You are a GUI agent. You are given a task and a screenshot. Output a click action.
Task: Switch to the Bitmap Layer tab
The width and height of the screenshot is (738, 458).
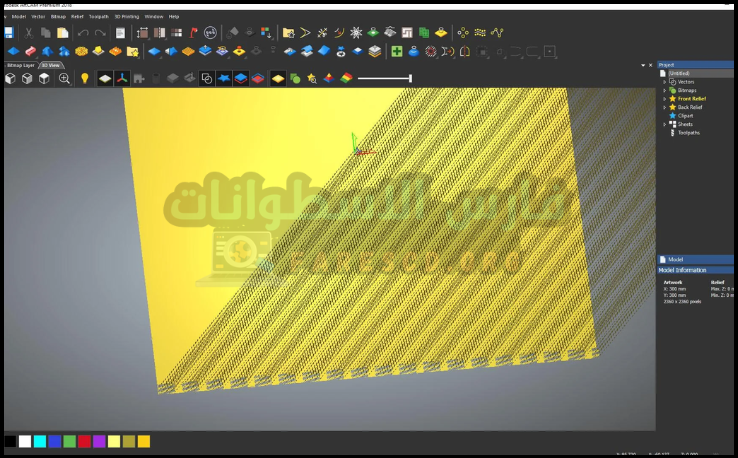click(x=20, y=65)
